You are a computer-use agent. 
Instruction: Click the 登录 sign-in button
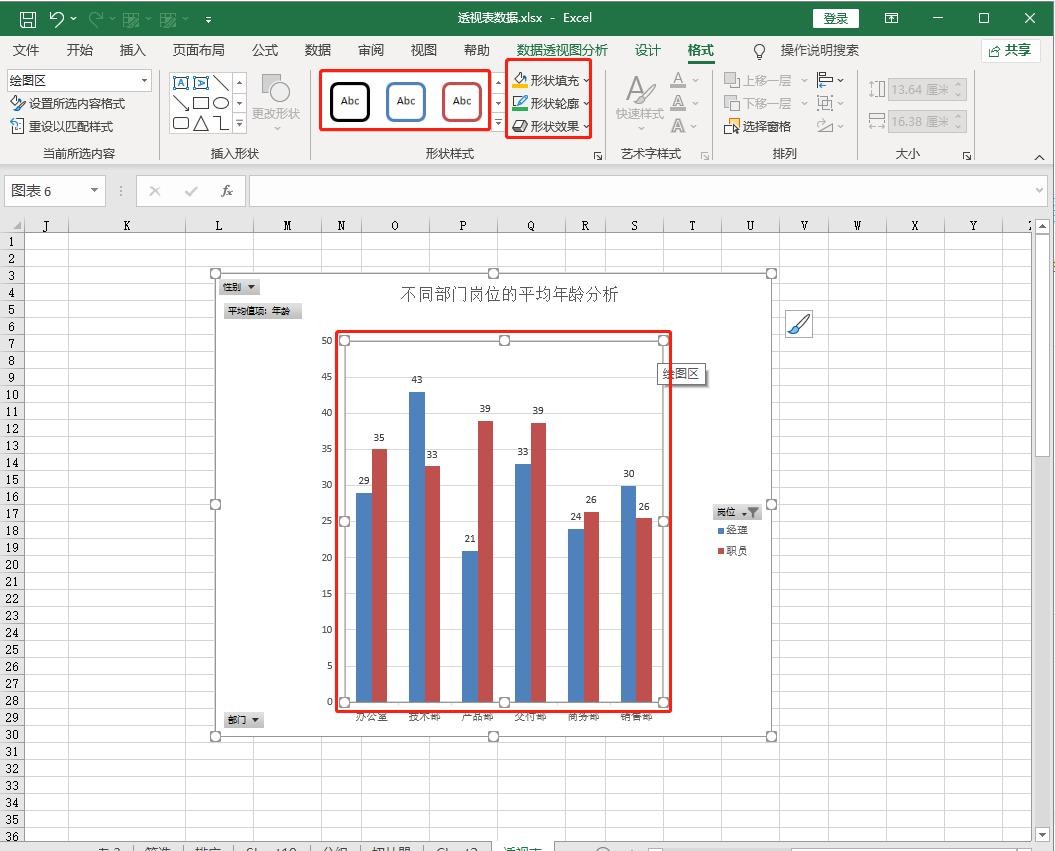[835, 19]
